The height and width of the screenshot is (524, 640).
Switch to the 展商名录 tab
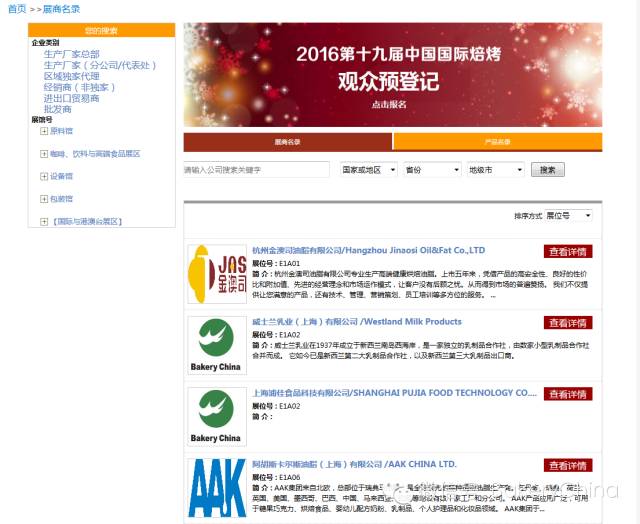pos(288,142)
